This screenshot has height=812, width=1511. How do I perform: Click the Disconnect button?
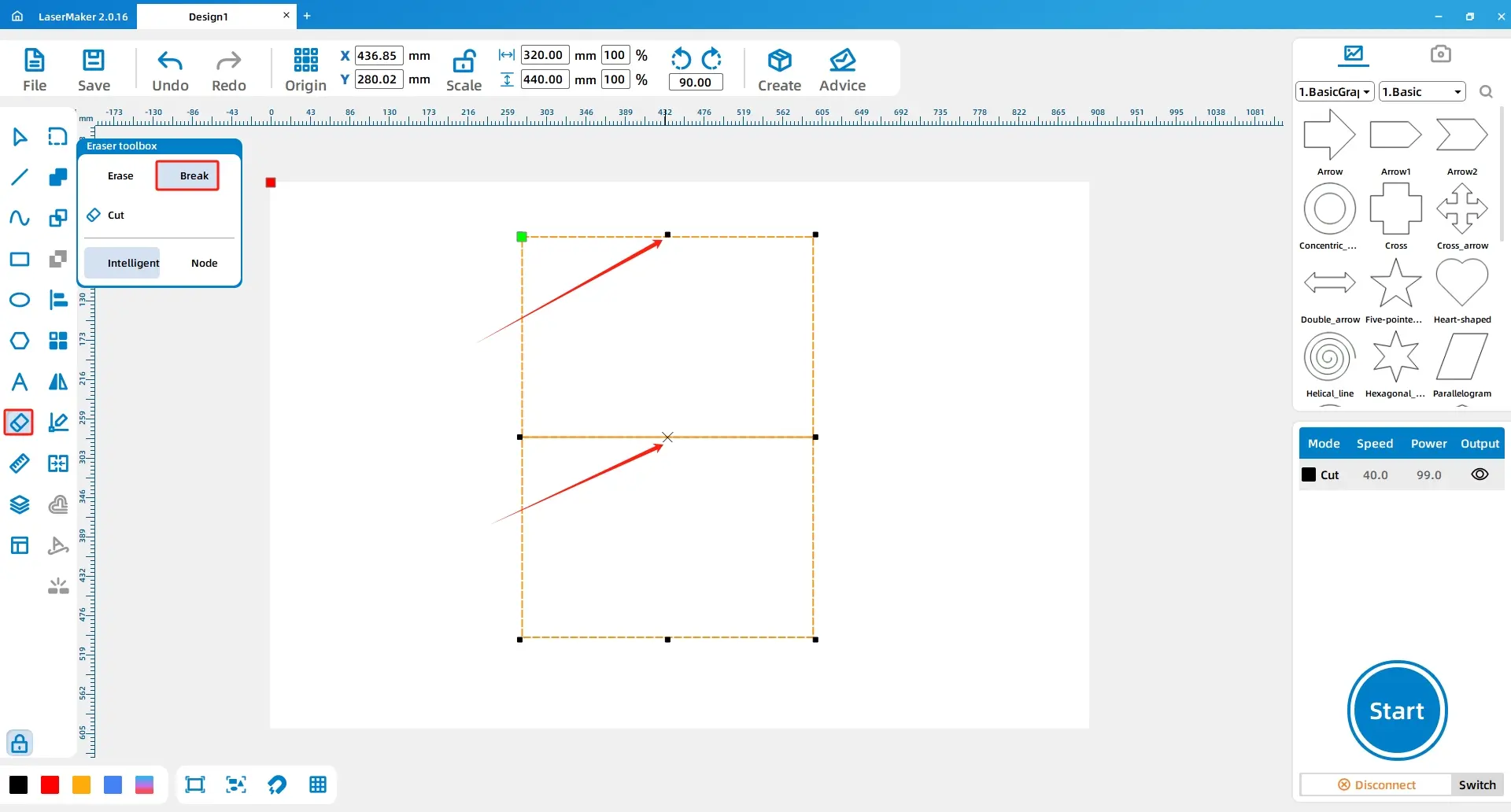pyautogui.click(x=1376, y=784)
